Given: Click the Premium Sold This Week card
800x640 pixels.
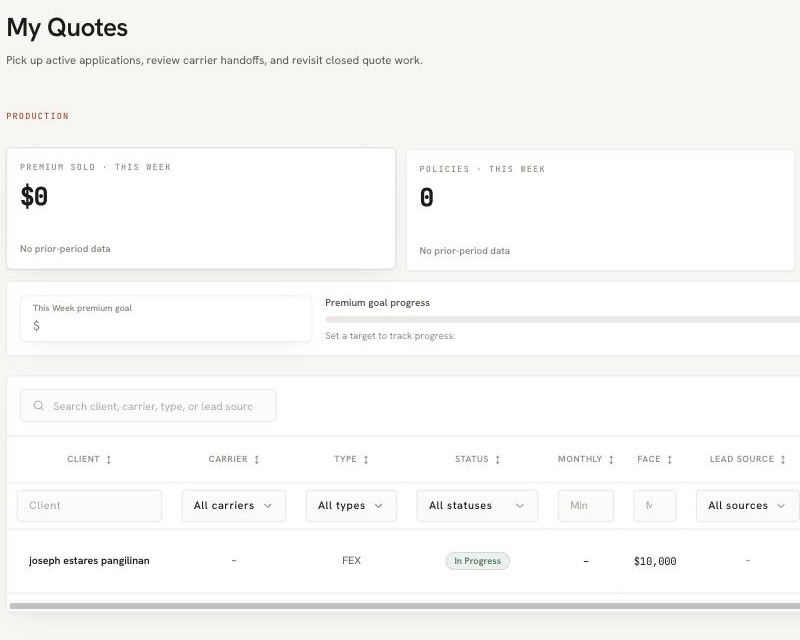Looking at the screenshot, I should [x=201, y=208].
